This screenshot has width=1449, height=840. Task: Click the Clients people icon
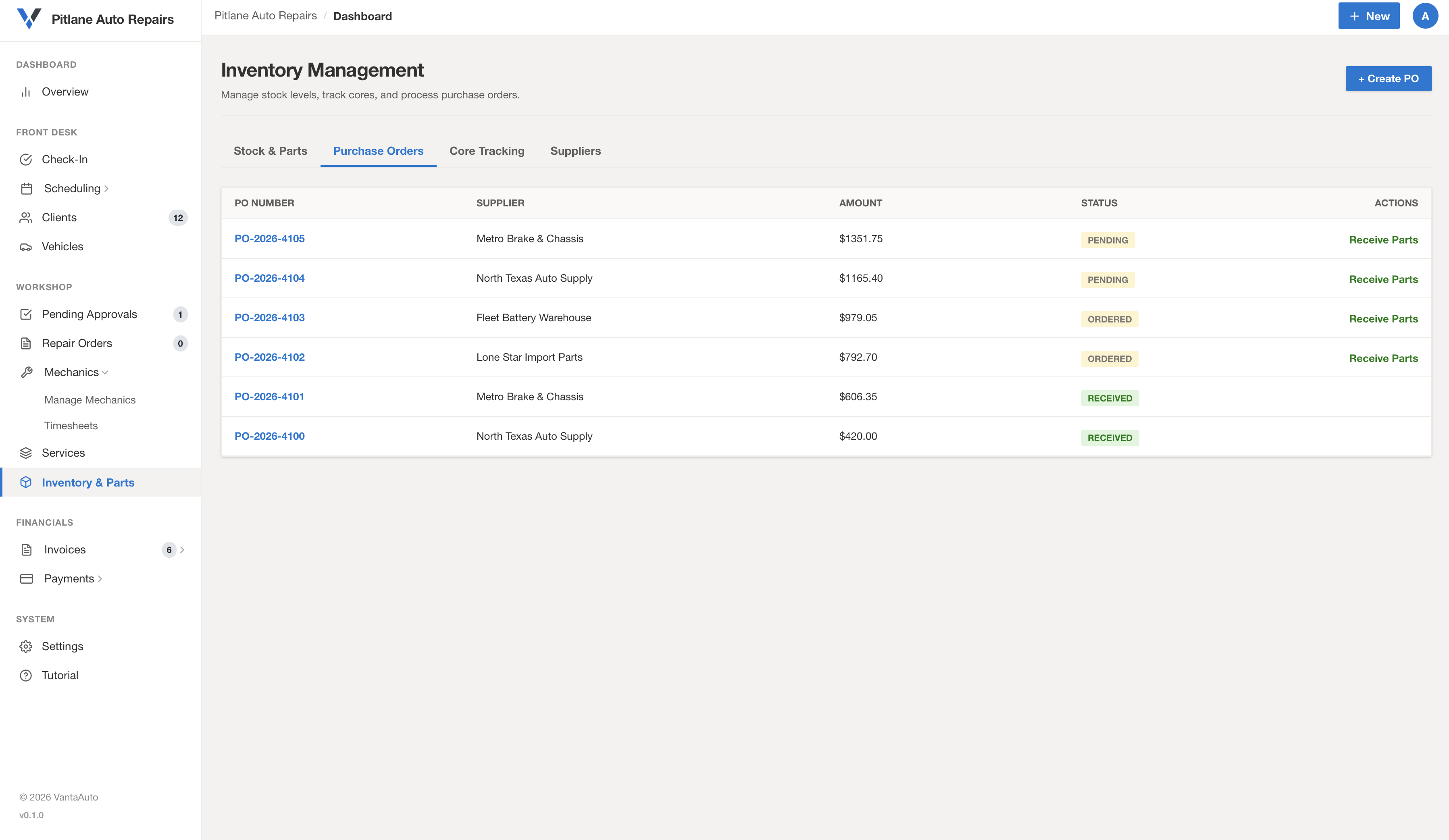tap(26, 217)
